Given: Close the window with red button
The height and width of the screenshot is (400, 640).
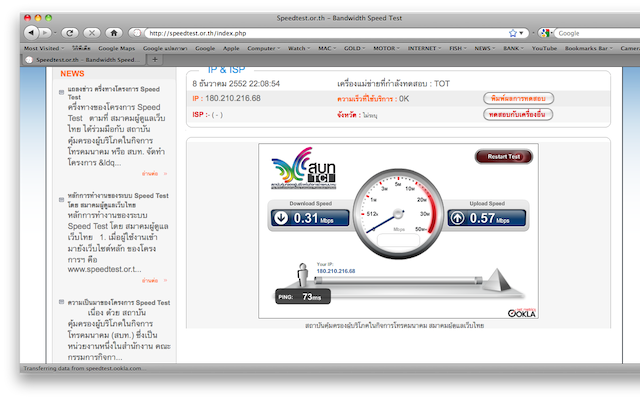Looking at the screenshot, I should coord(27,18).
